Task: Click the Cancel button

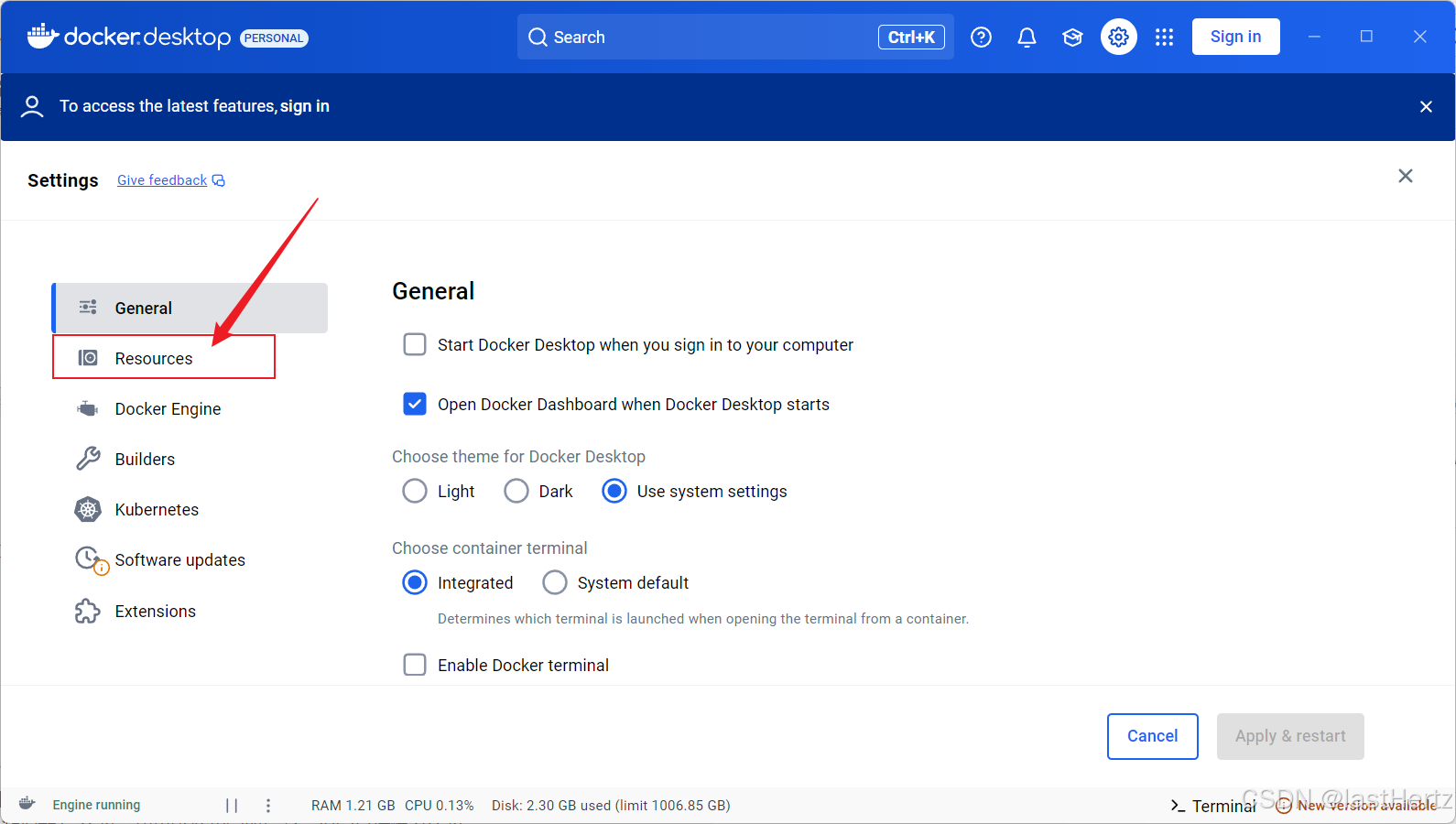Action: [x=1152, y=736]
